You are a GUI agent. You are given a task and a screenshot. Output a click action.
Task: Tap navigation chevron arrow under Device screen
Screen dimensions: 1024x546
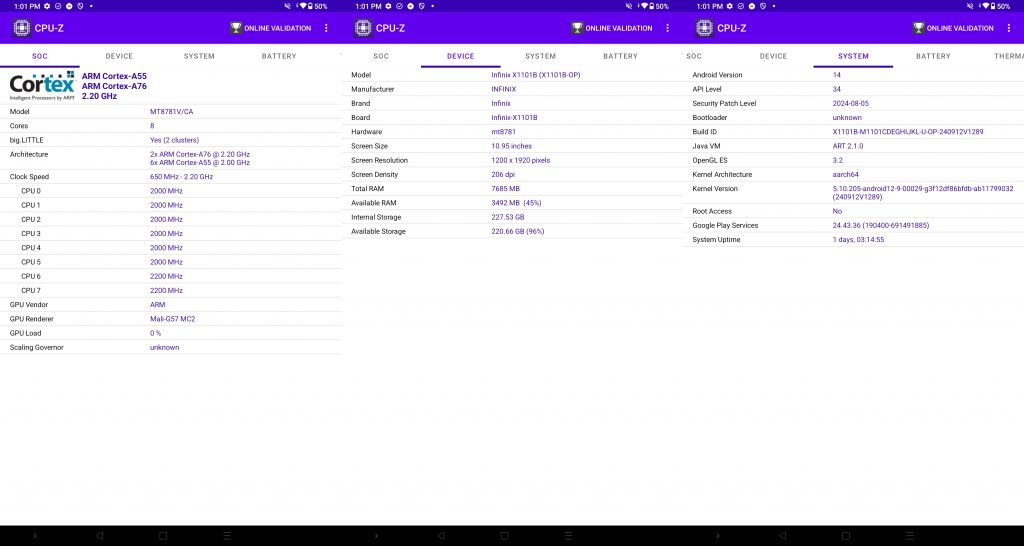[377, 536]
